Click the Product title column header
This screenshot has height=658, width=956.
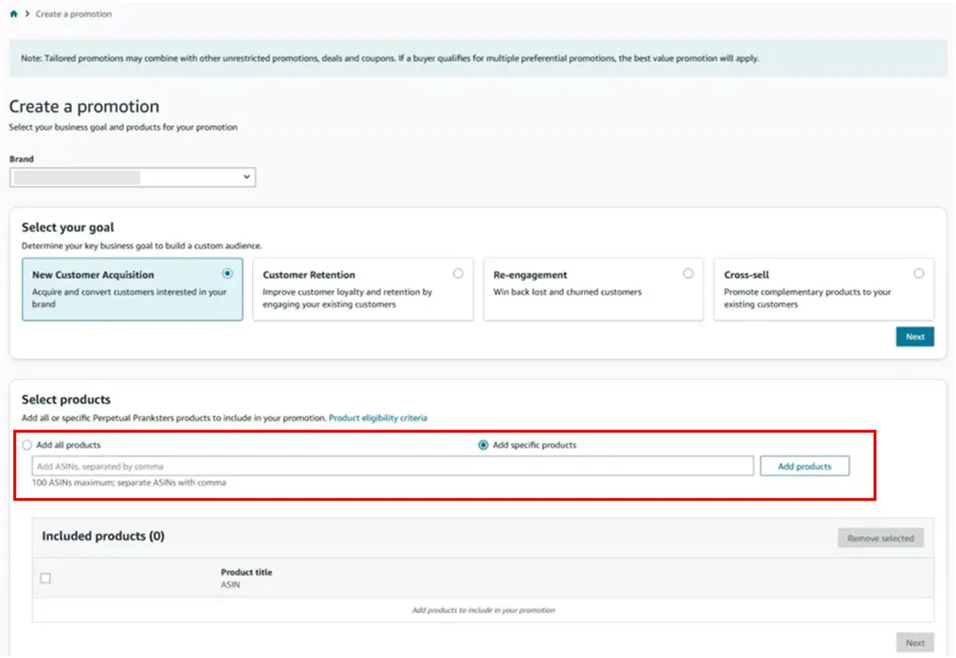point(246,572)
